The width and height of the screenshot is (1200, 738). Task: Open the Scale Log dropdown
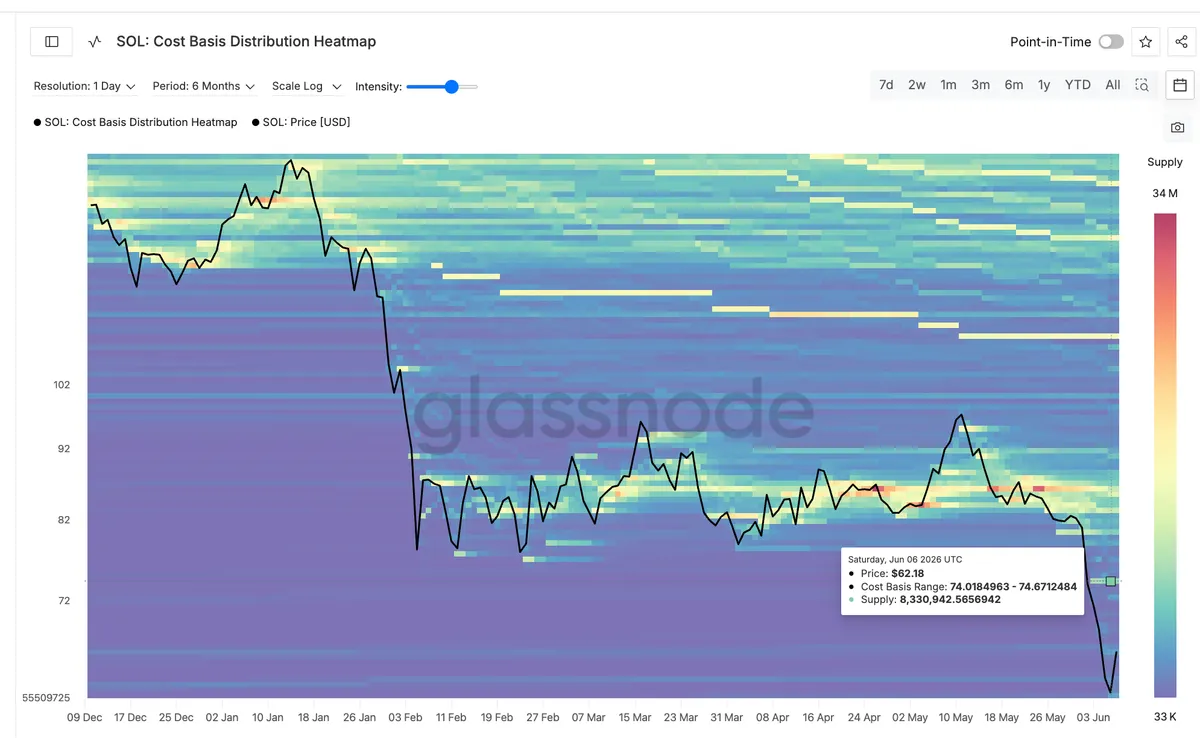(306, 86)
